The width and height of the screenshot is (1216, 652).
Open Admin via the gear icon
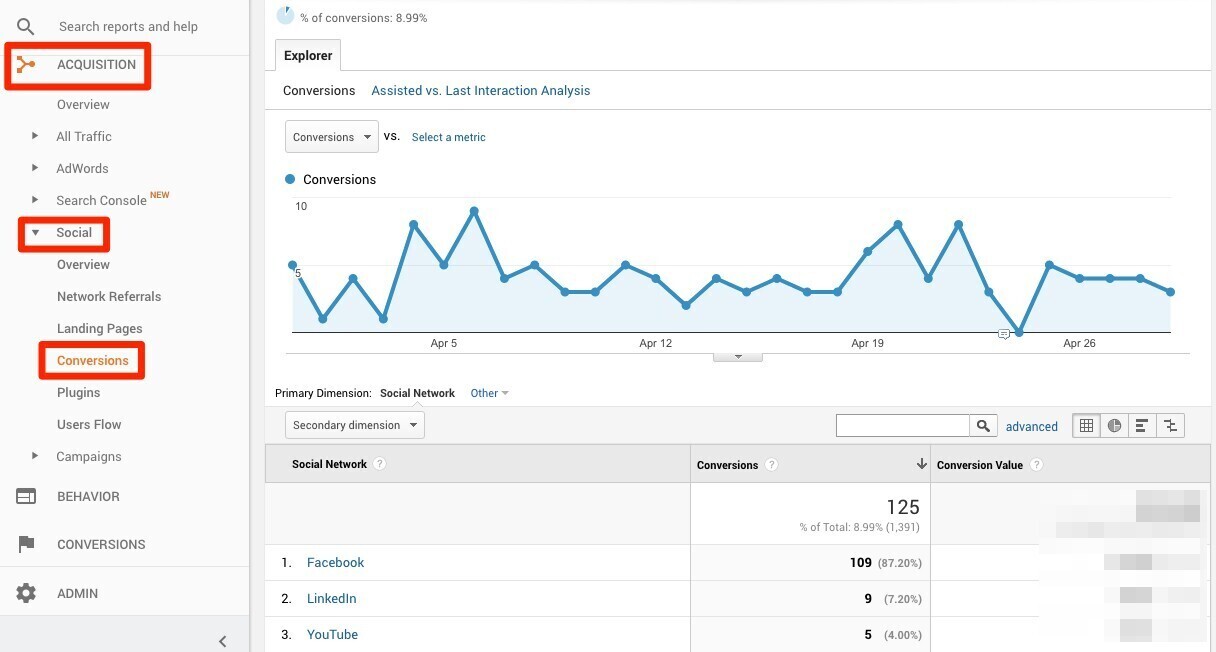26,593
